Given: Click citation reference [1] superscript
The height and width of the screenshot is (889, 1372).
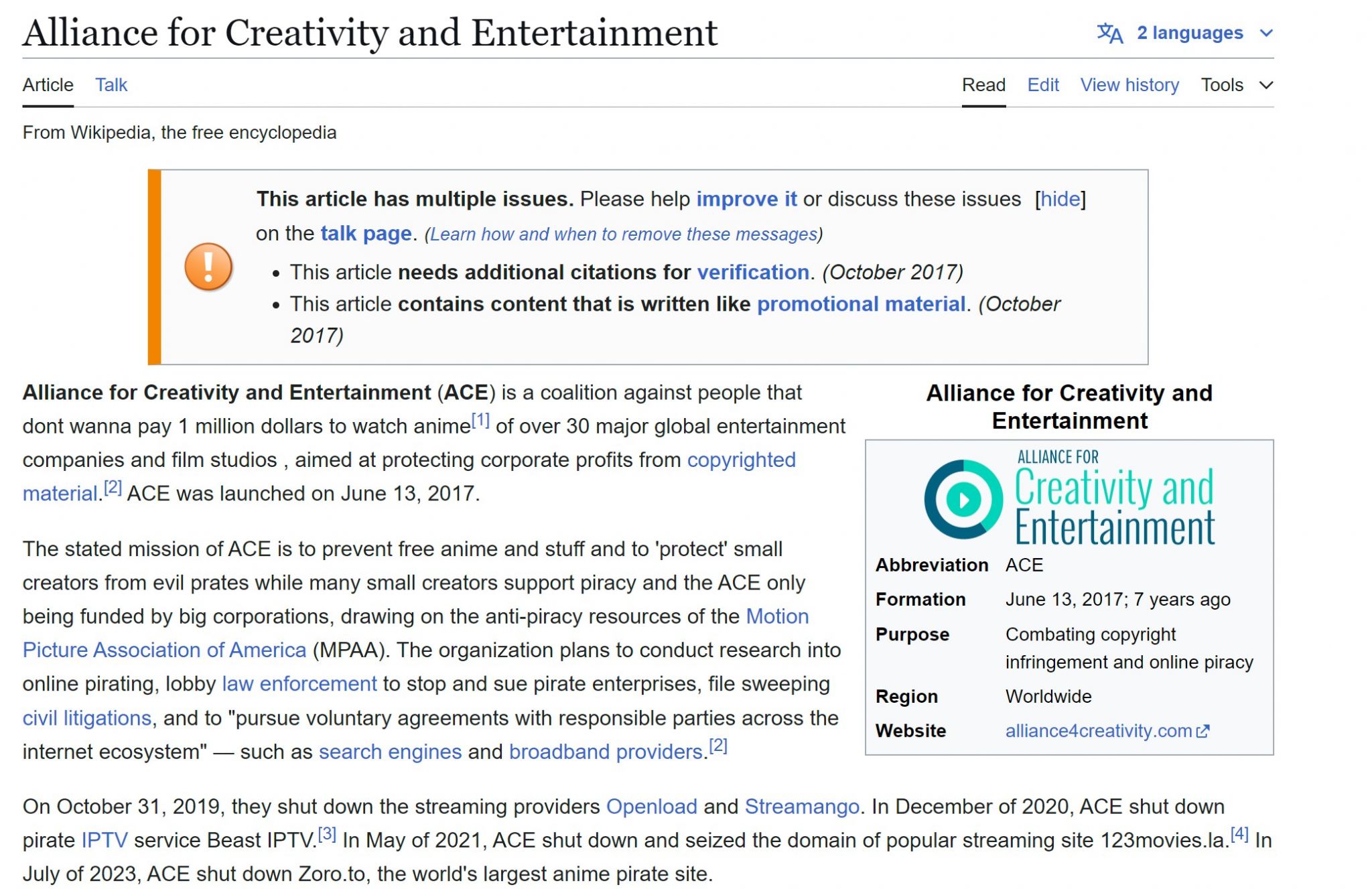Looking at the screenshot, I should click(x=480, y=421).
